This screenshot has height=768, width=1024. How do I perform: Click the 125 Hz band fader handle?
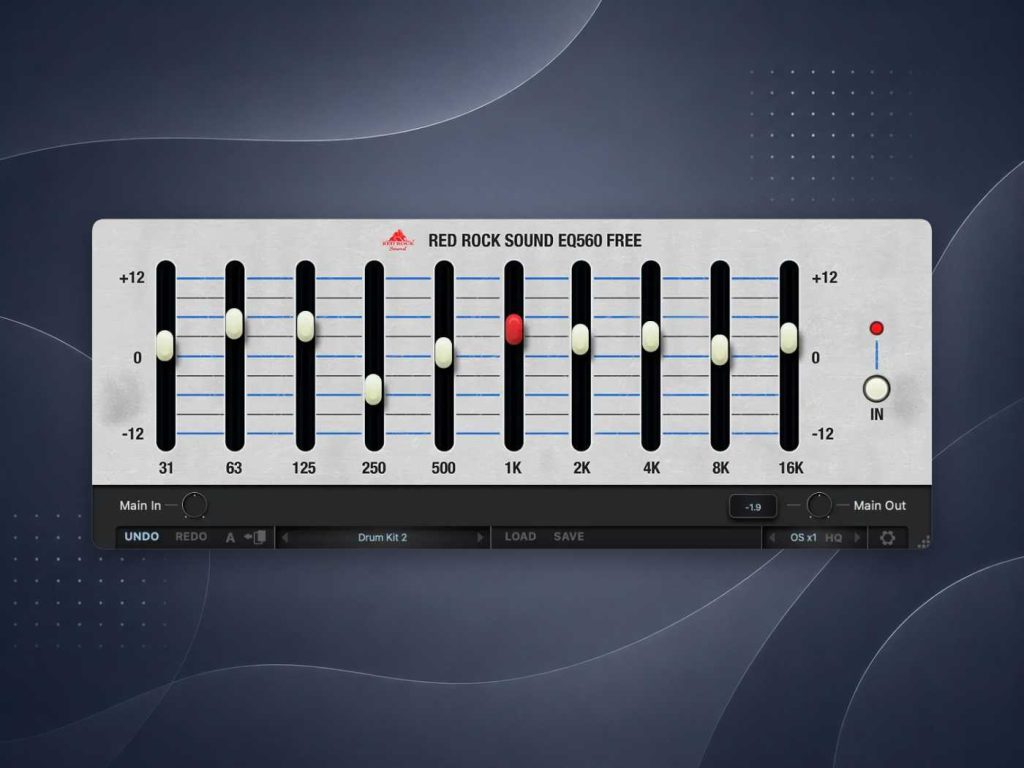305,326
